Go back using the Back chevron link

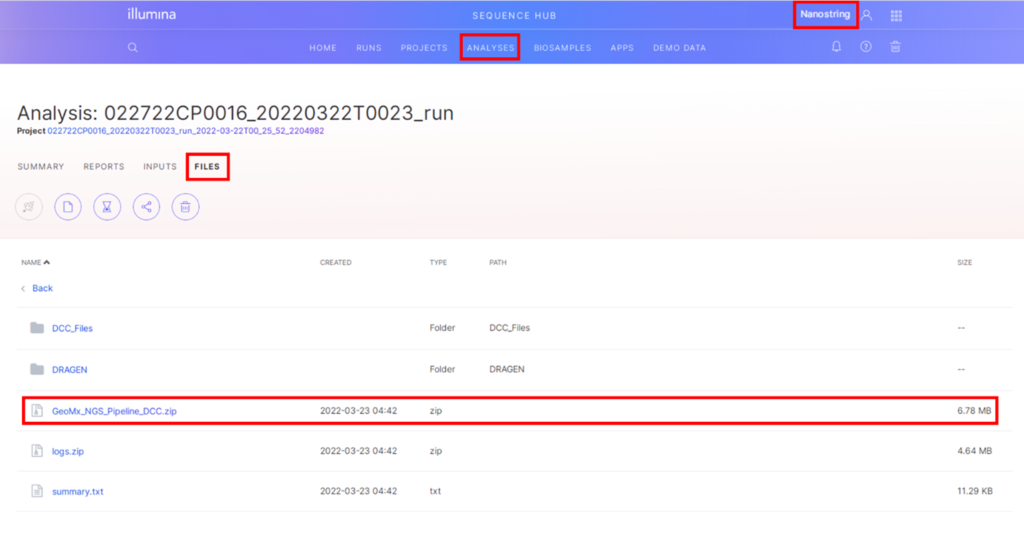coord(38,288)
